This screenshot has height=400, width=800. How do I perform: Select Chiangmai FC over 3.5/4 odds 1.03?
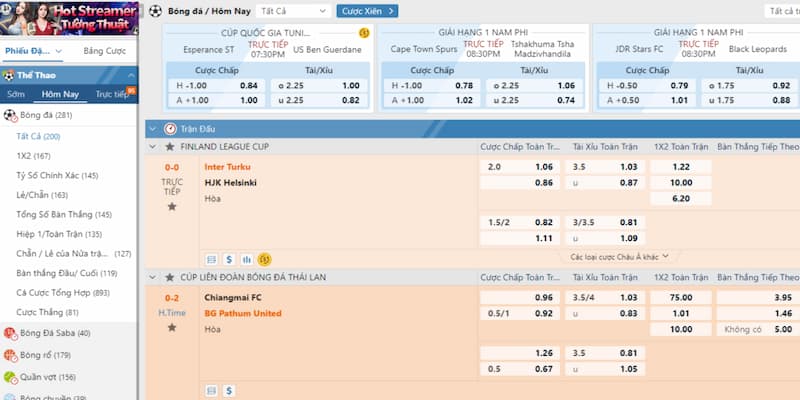[605, 297]
